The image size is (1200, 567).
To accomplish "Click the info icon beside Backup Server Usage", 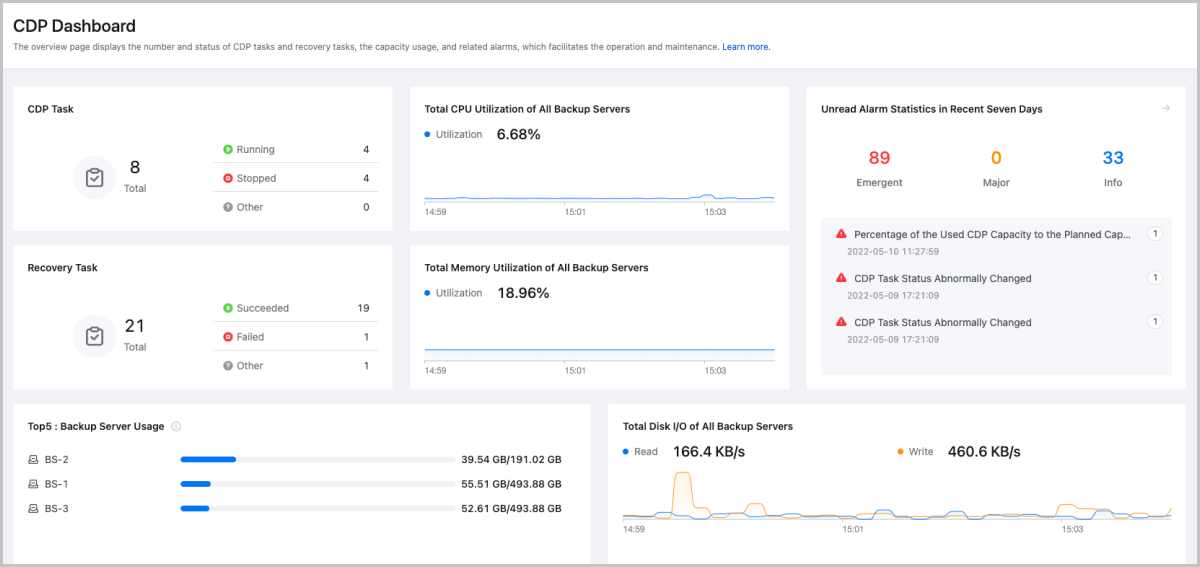I will [x=176, y=426].
